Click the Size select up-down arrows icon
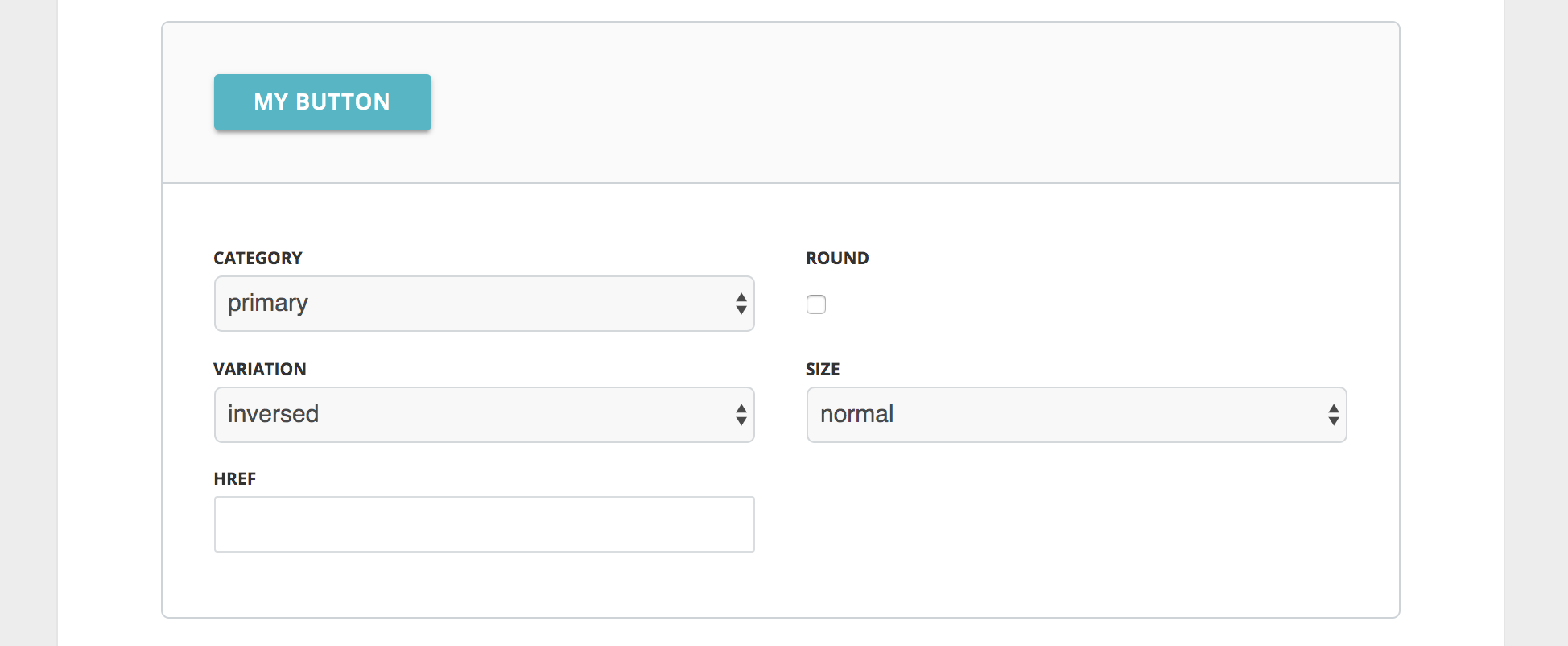The width and height of the screenshot is (1568, 646). point(1333,415)
